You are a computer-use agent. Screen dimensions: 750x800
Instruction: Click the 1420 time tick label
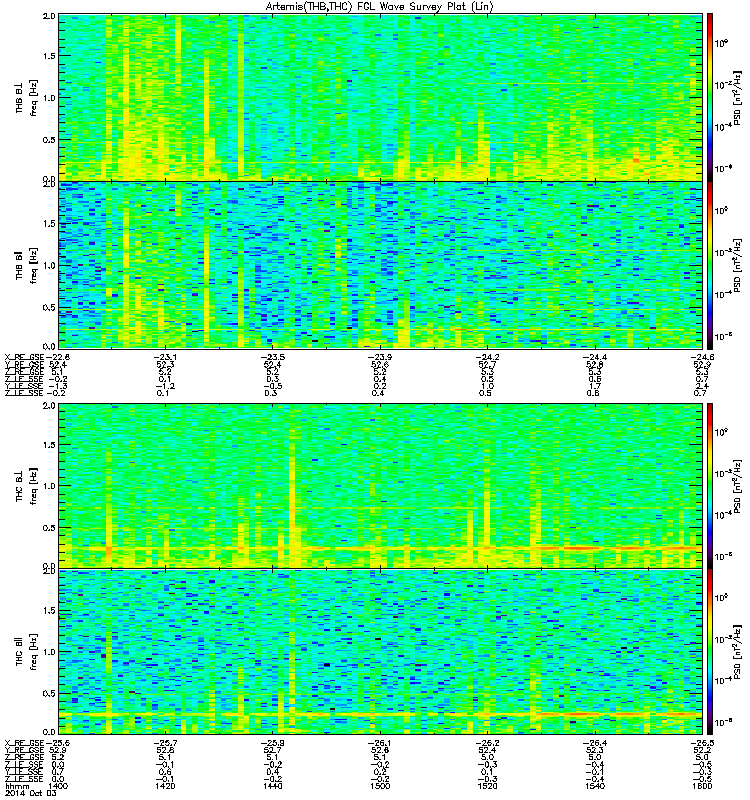click(165, 786)
